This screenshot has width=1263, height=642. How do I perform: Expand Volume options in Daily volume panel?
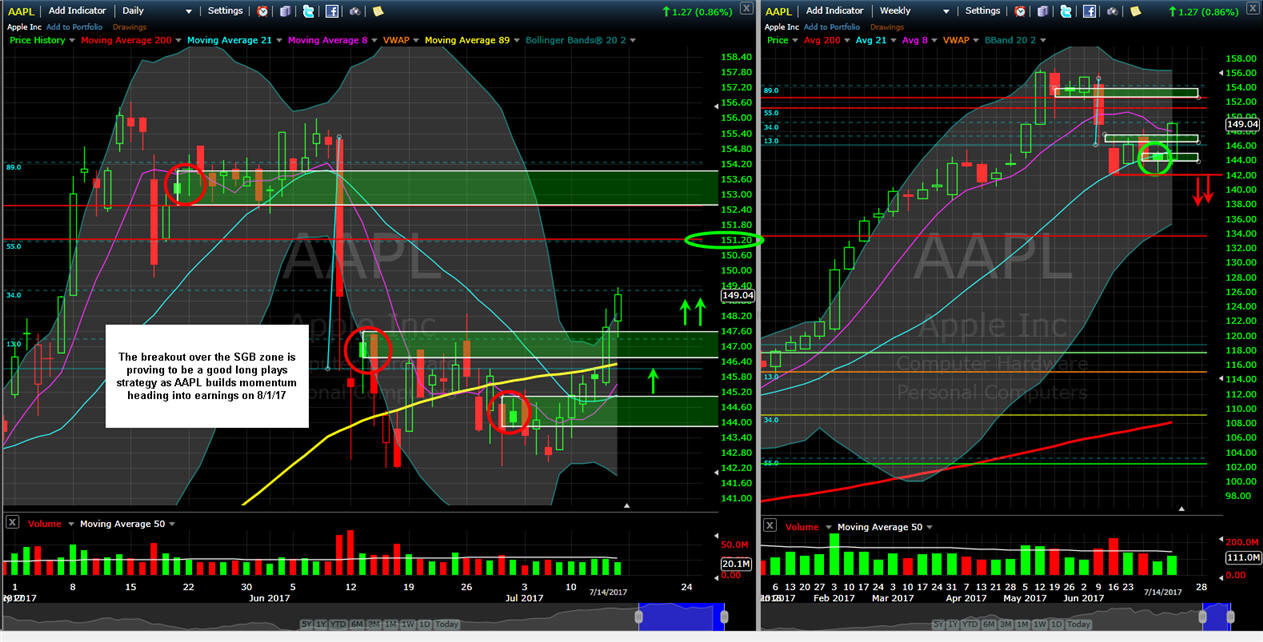[69, 524]
